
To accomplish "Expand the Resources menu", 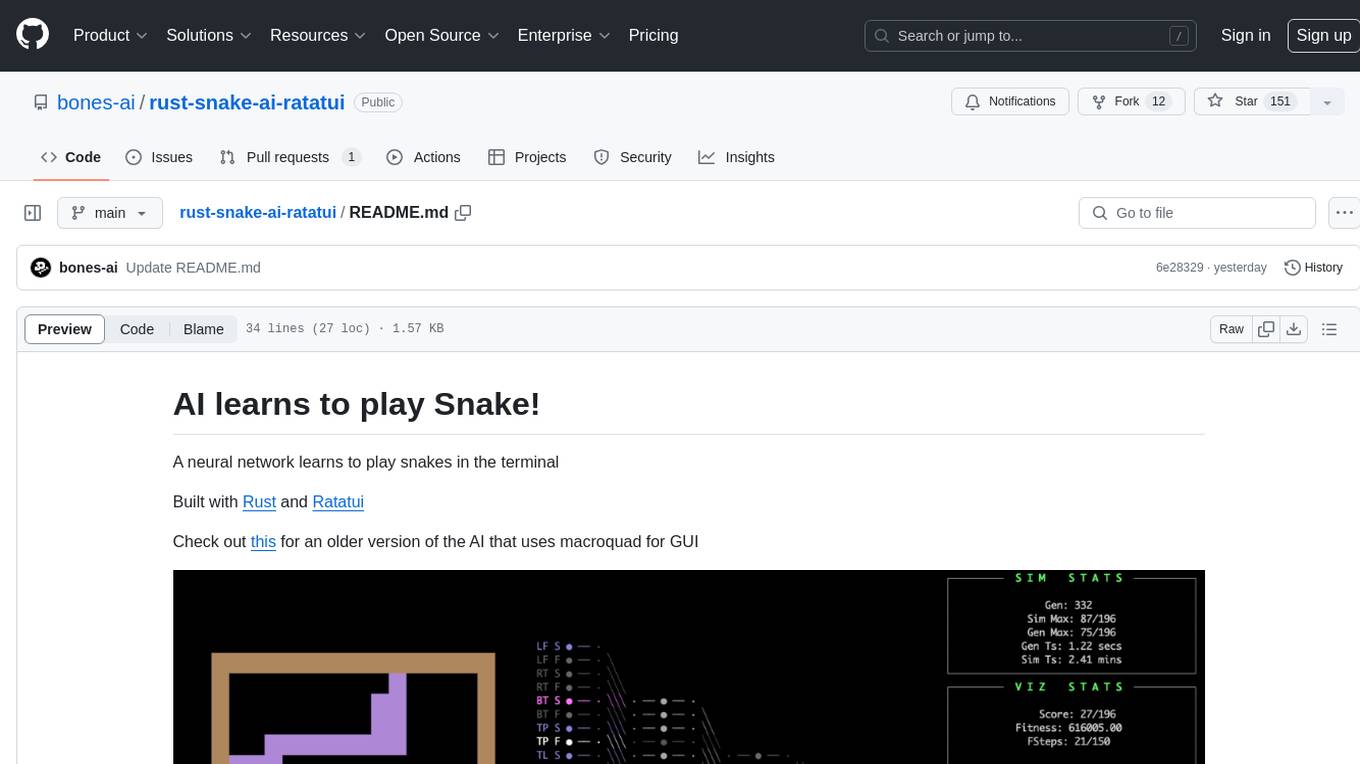I will (x=317, y=35).
